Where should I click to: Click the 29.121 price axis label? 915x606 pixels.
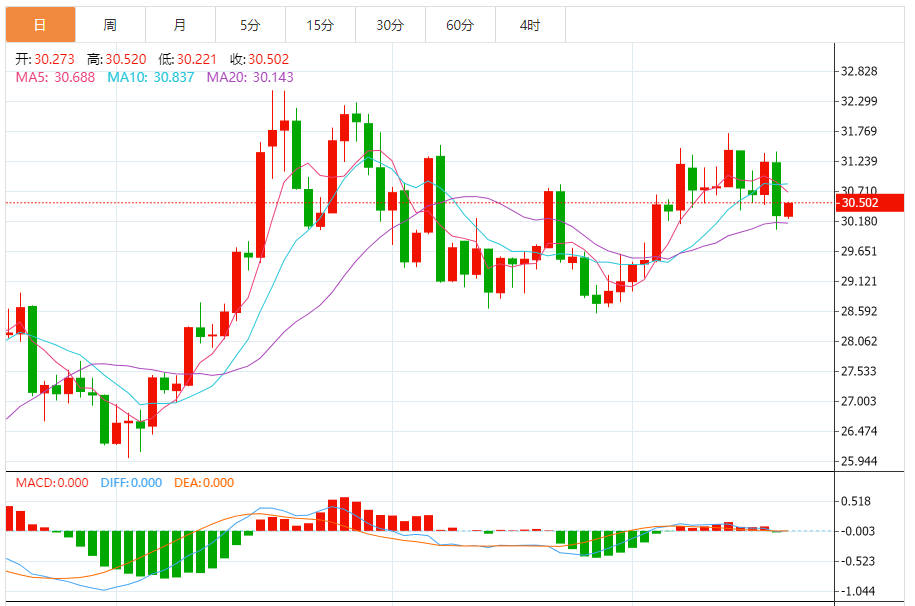(x=858, y=281)
